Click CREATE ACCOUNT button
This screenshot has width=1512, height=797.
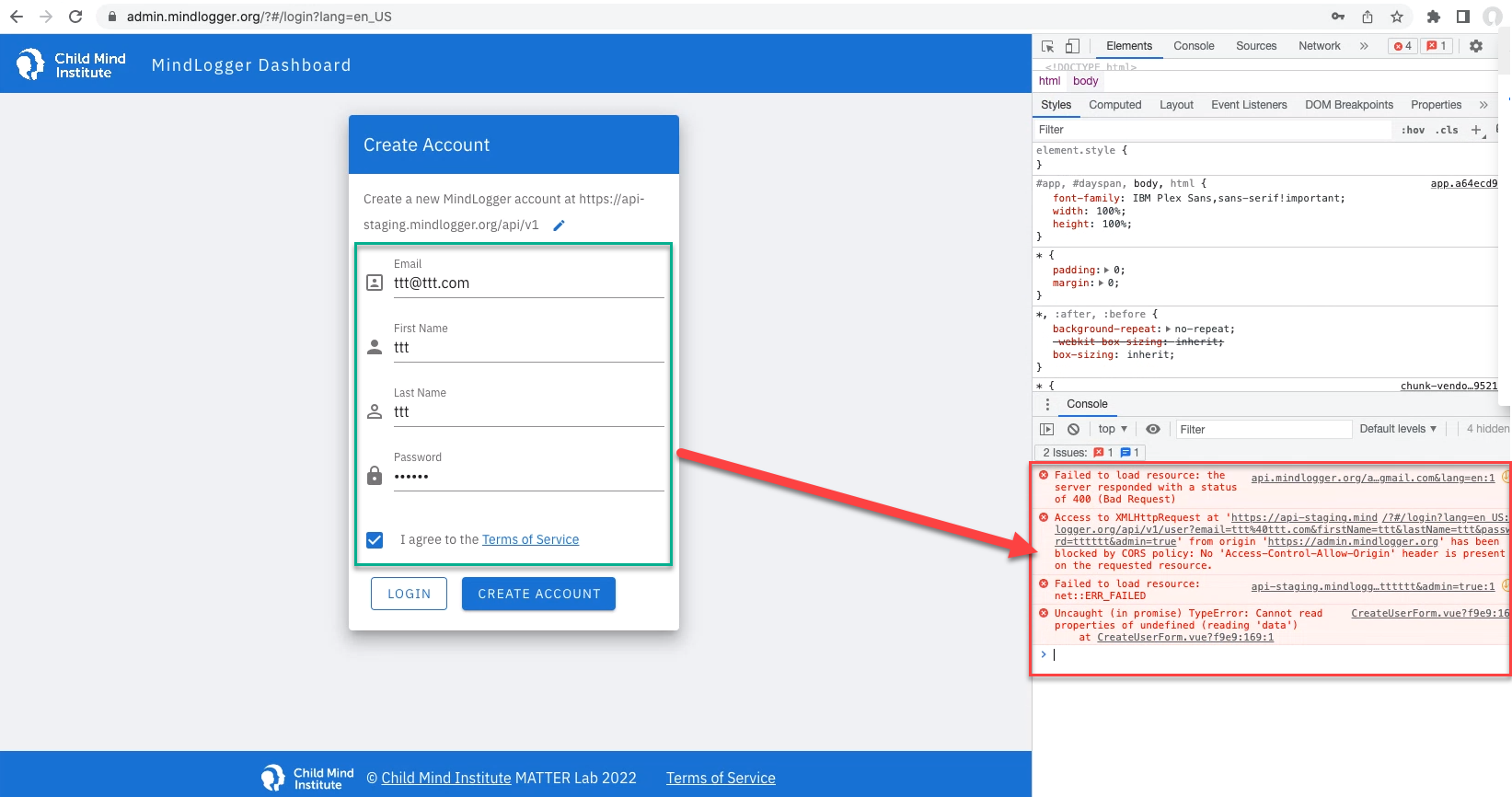coord(538,594)
